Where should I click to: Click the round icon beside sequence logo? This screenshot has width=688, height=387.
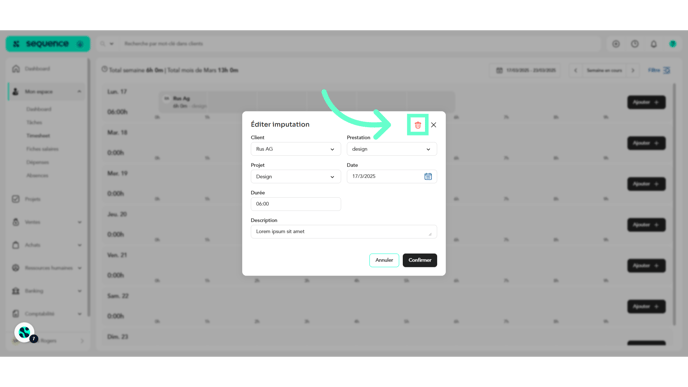(x=80, y=44)
